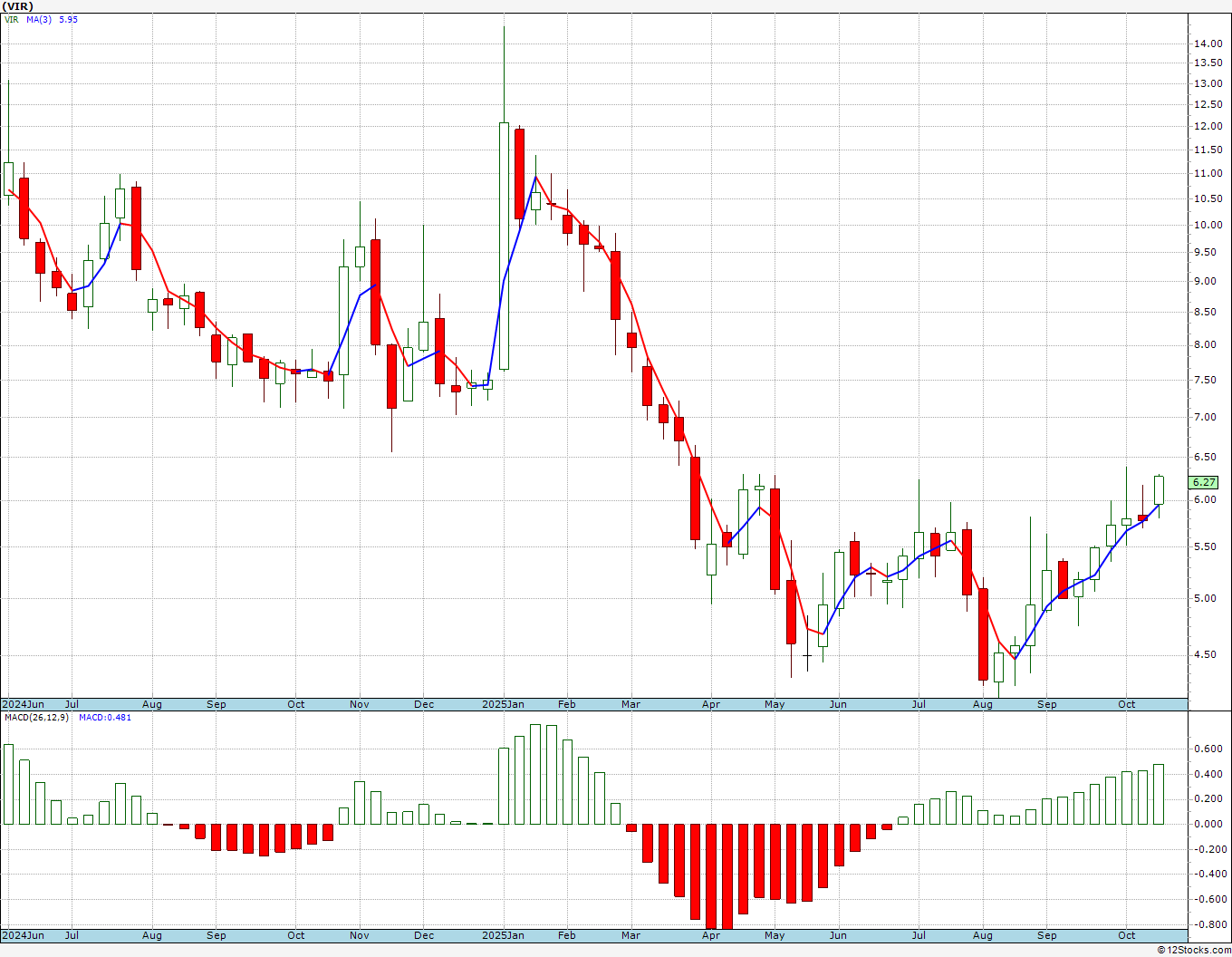Click the positive 0.600 MACD axis label

pyautogui.click(x=1208, y=749)
